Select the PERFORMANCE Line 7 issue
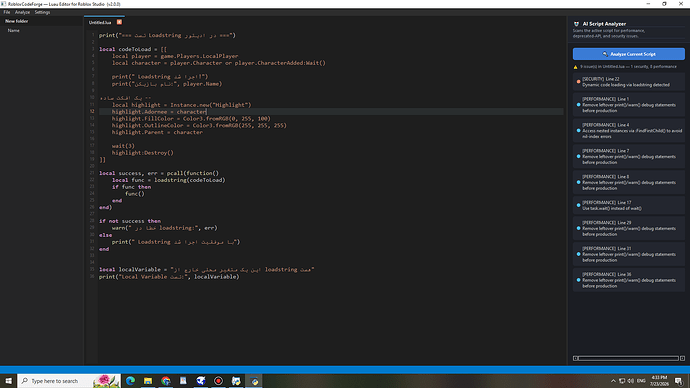The width and height of the screenshot is (690, 388). click(x=628, y=156)
